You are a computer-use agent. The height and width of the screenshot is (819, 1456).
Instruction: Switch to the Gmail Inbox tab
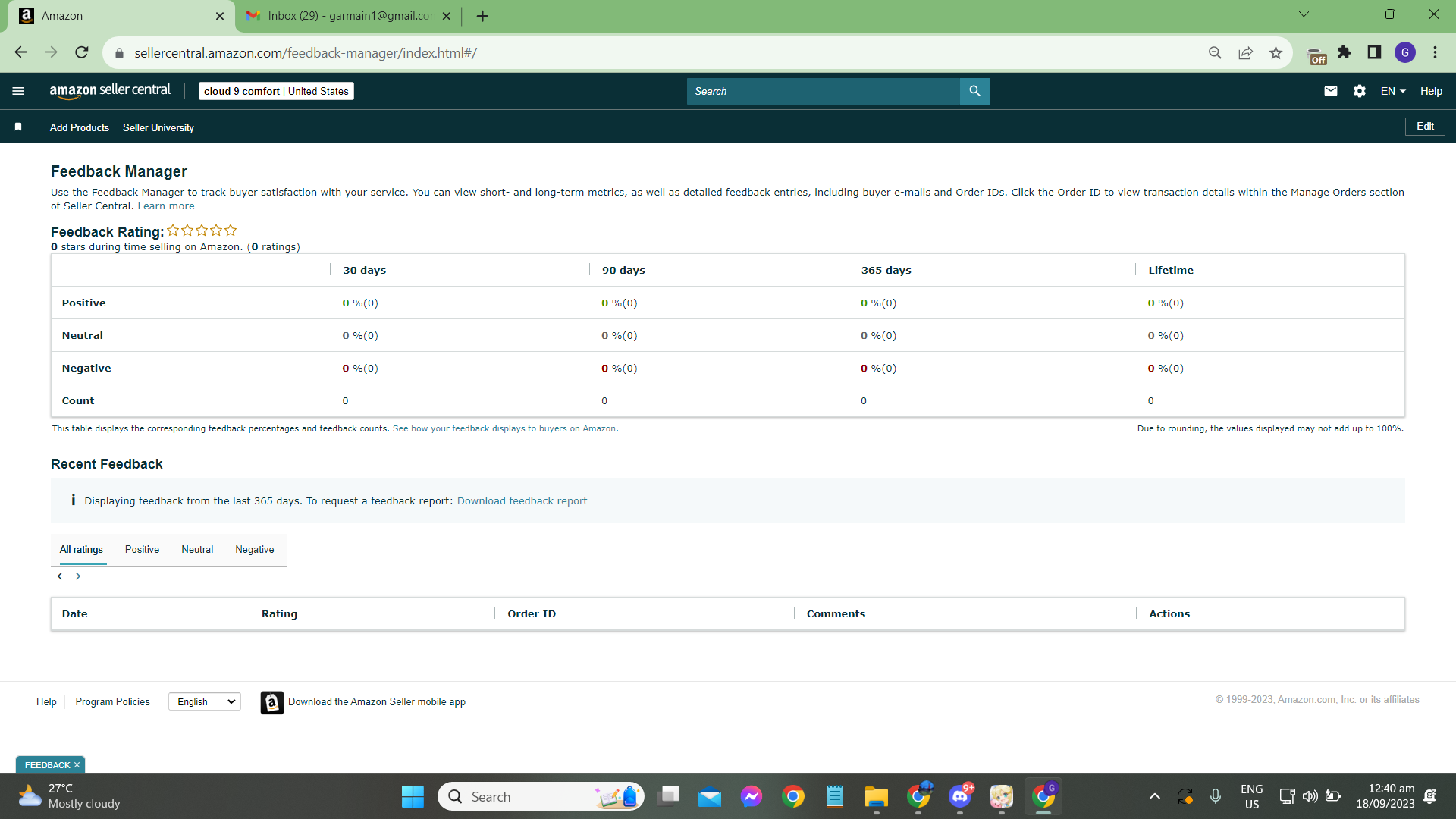click(x=349, y=16)
